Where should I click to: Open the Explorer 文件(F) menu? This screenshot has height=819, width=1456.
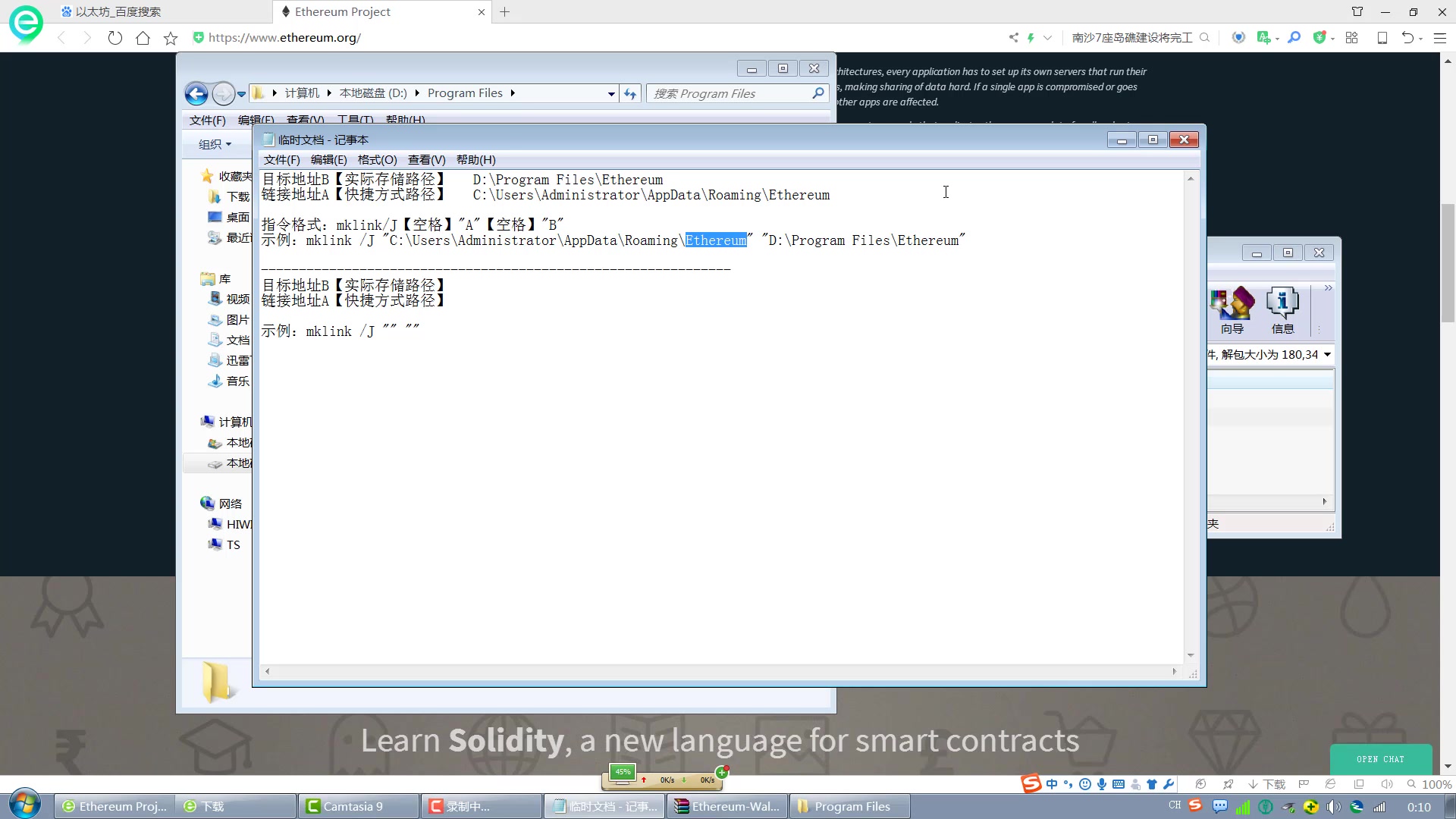[207, 121]
